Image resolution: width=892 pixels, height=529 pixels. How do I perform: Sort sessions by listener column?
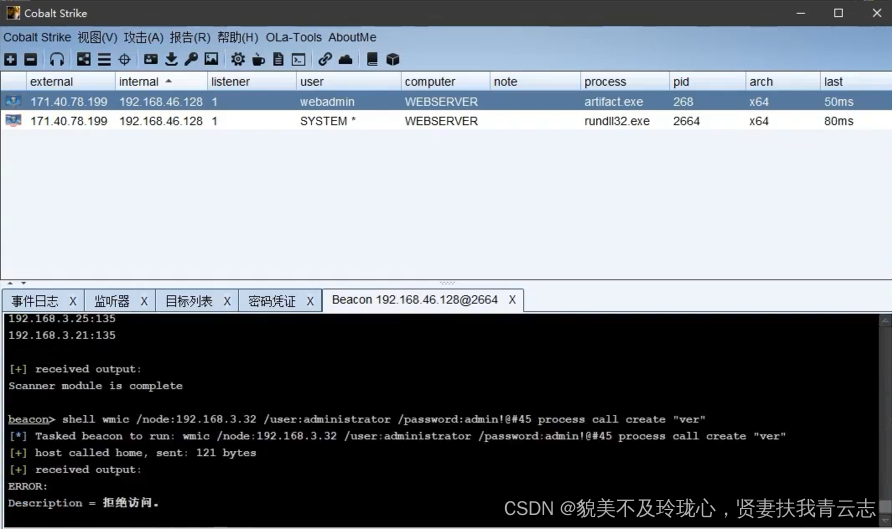tap(251, 81)
